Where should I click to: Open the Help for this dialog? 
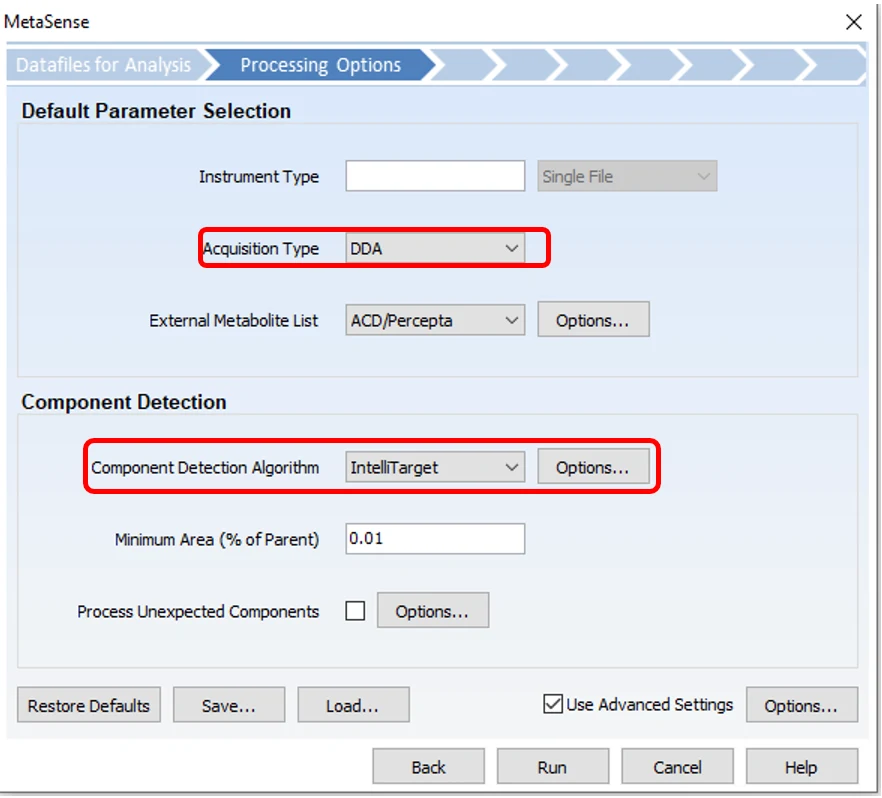(x=802, y=767)
